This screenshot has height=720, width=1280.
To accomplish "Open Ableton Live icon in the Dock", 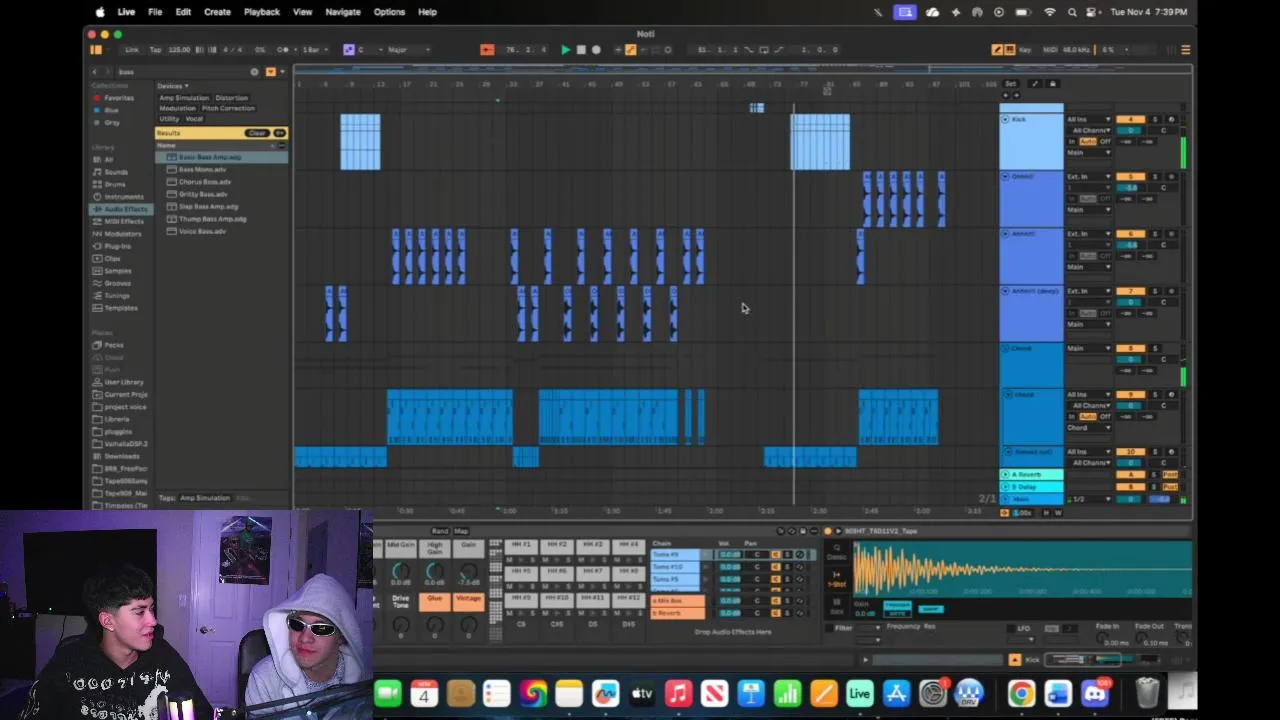I will (x=860, y=693).
